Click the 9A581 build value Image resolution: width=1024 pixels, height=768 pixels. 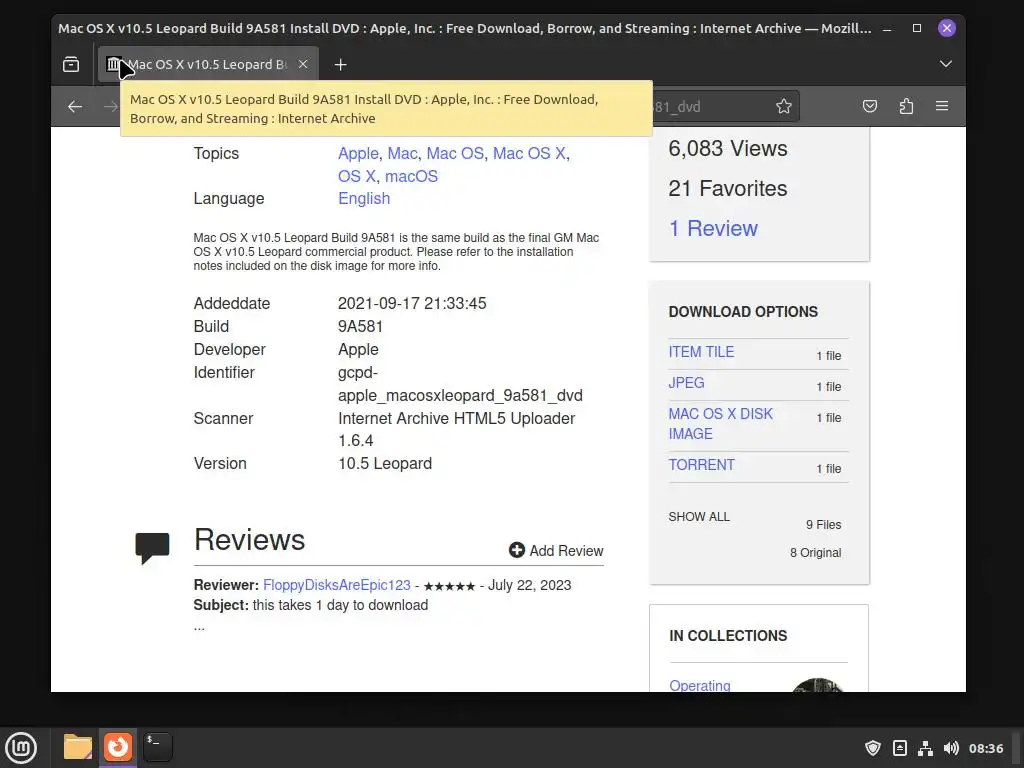360,327
